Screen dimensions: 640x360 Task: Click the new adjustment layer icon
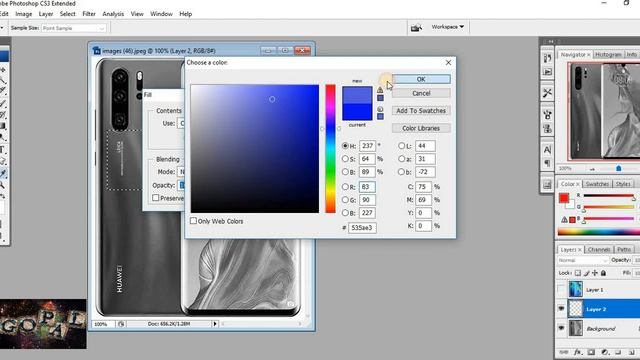click(x=604, y=352)
